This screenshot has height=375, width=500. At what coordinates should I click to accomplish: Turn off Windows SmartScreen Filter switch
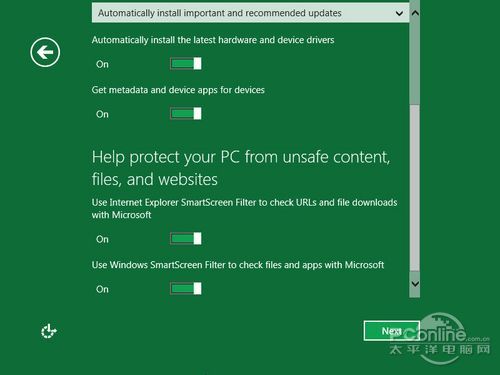click(x=186, y=288)
